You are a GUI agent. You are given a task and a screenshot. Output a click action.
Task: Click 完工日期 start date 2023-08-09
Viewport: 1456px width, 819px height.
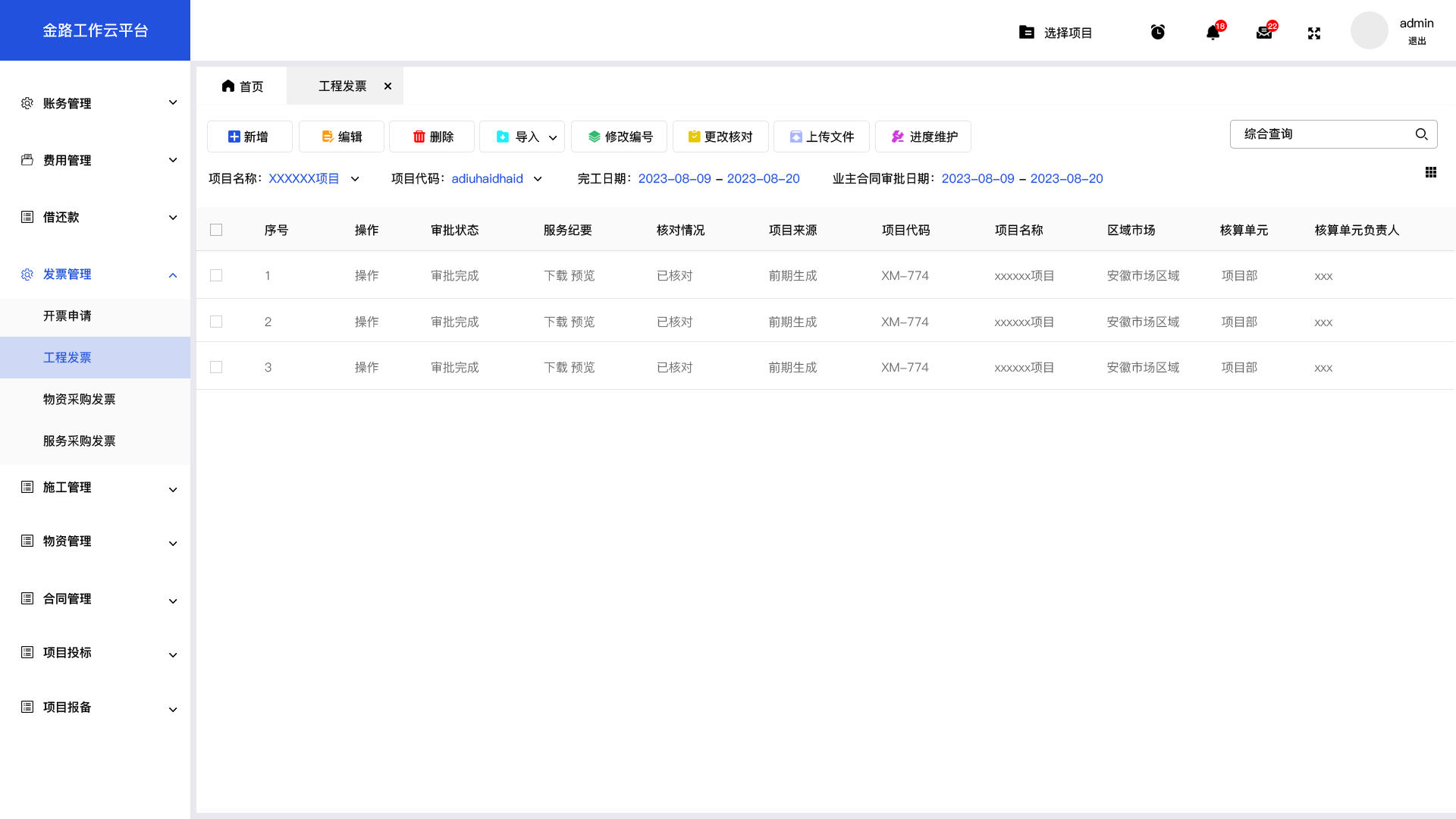(x=674, y=179)
